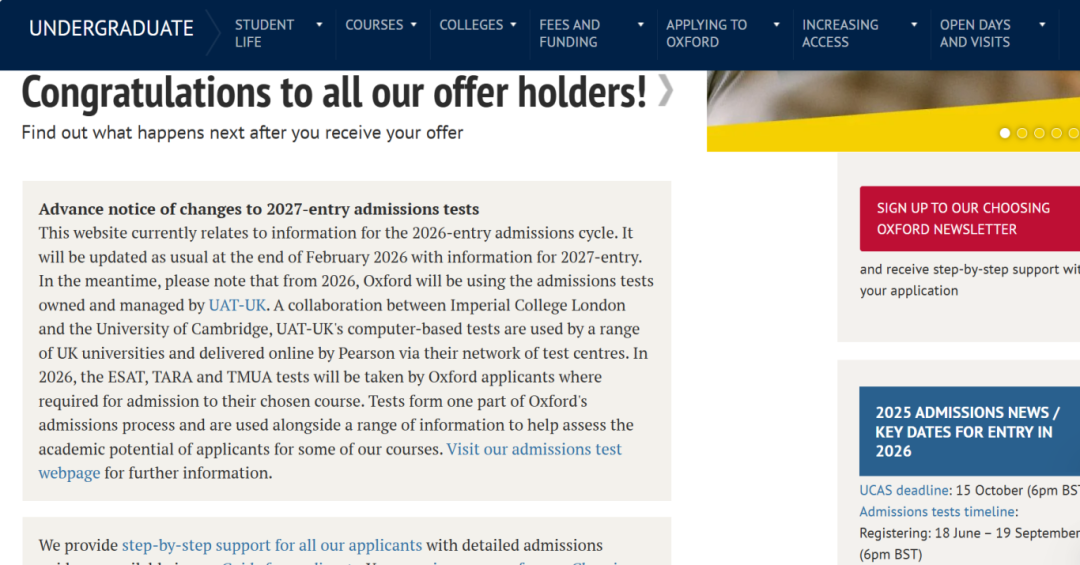Image resolution: width=1080 pixels, height=565 pixels.
Task: Click the chevron divider next to Undergraduate
Action: (x=213, y=34)
